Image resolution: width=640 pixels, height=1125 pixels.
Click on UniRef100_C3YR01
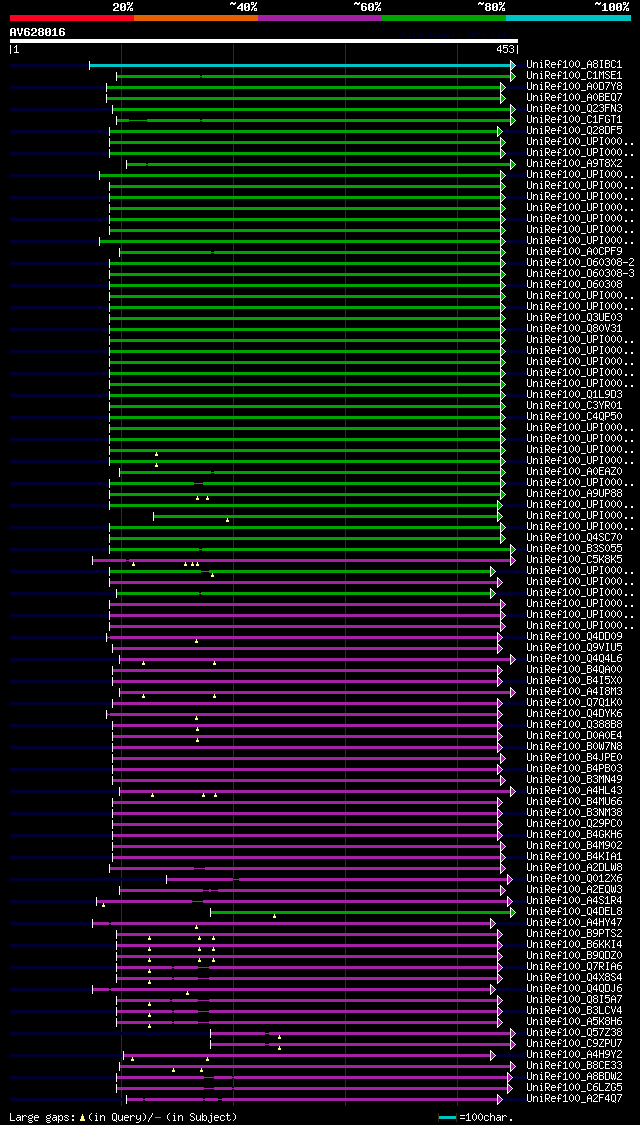tap(574, 405)
